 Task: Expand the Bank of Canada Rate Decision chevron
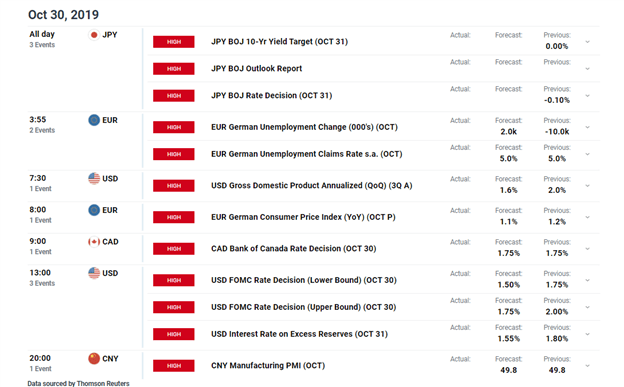(587, 249)
